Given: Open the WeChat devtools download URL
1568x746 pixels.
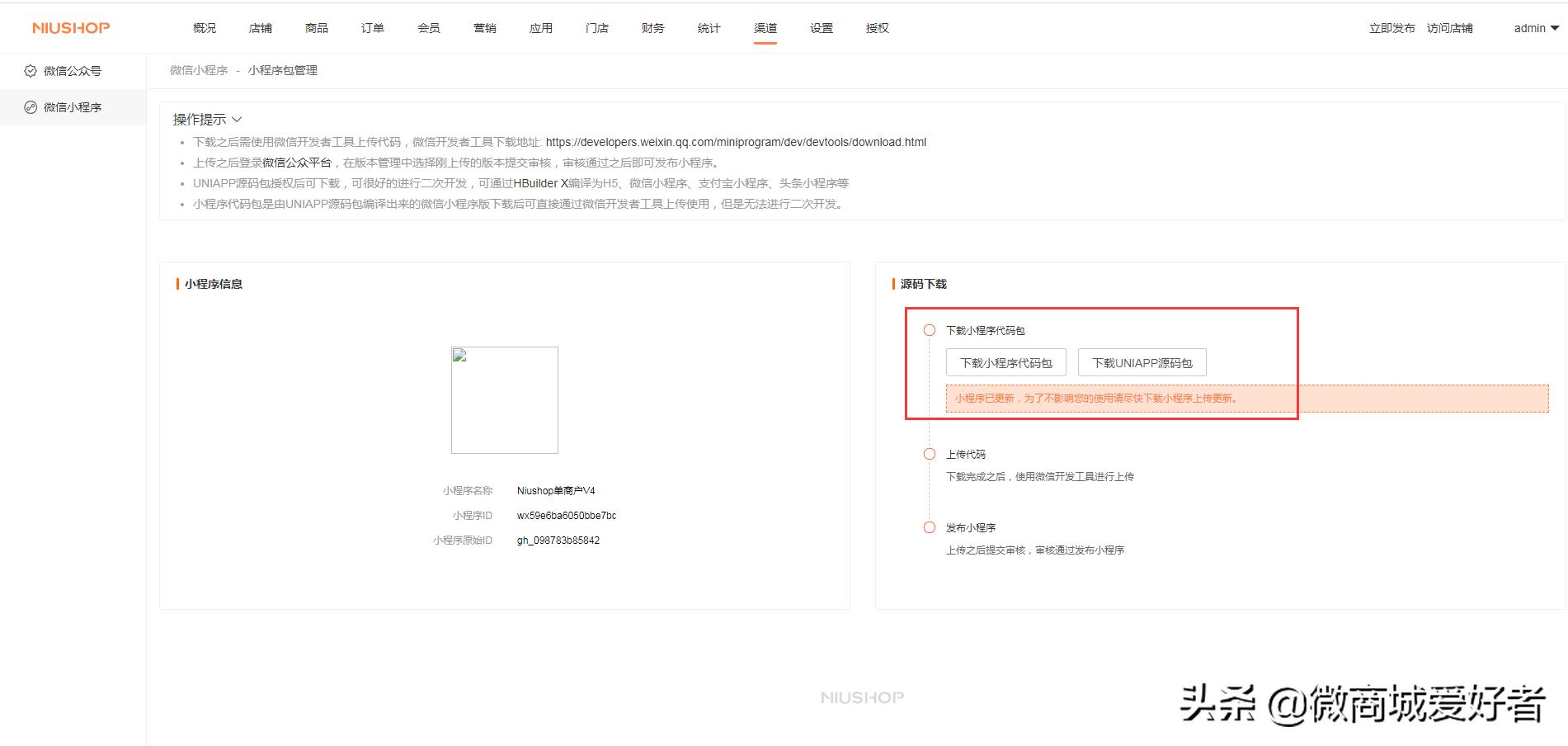Looking at the screenshot, I should (737, 142).
